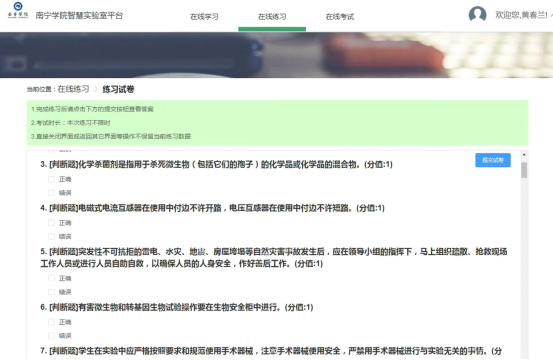Click the breadcrumb chevron separator

[96, 89]
